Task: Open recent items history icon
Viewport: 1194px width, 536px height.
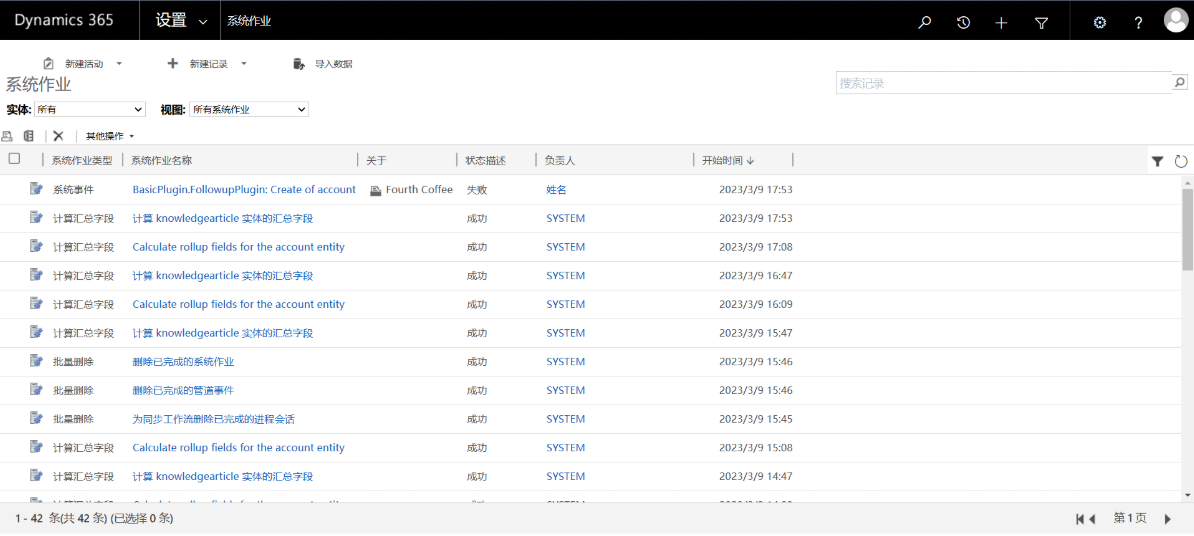Action: pos(963,22)
